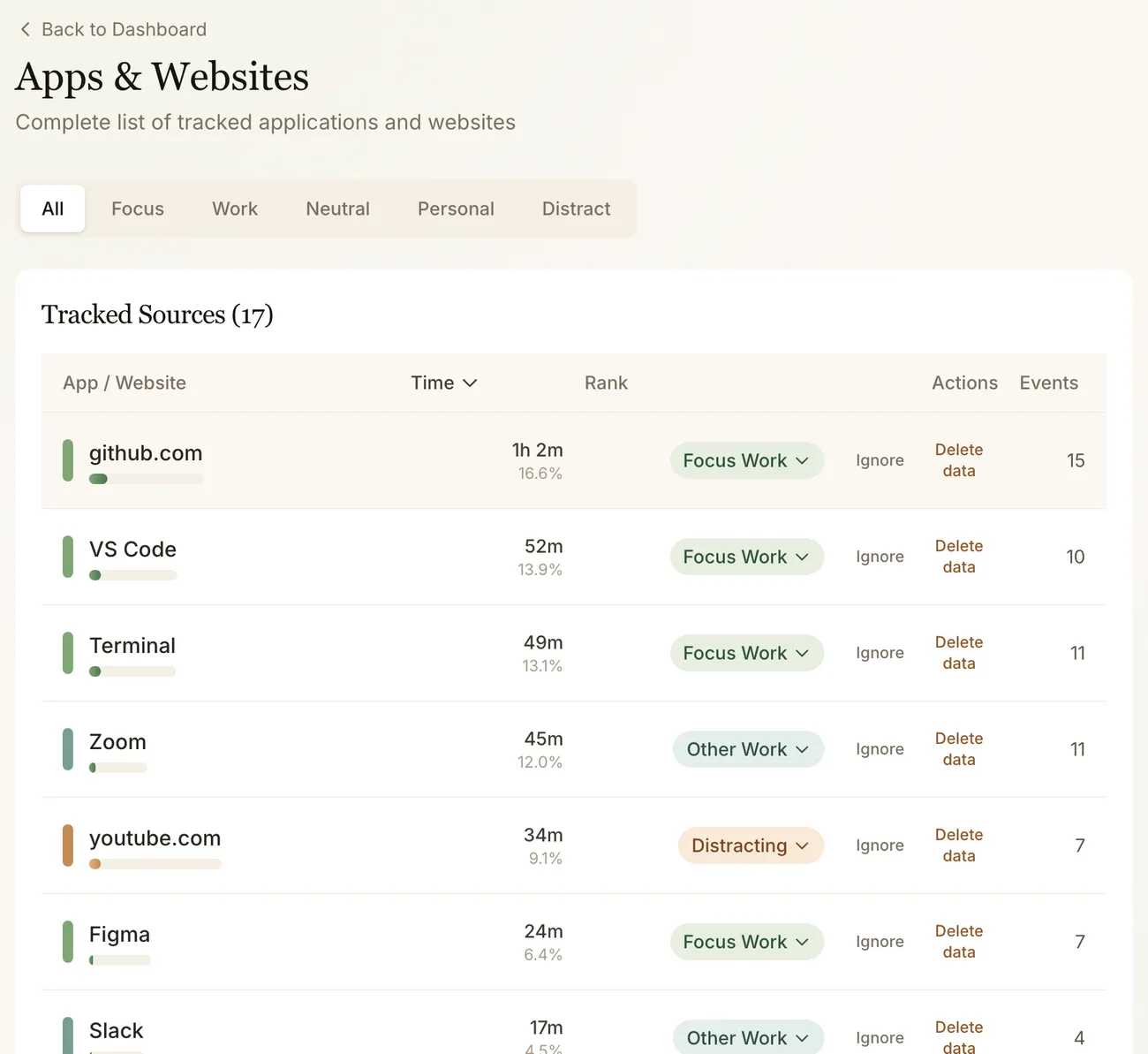Delete data for Terminal
1148x1054 pixels.
(959, 653)
